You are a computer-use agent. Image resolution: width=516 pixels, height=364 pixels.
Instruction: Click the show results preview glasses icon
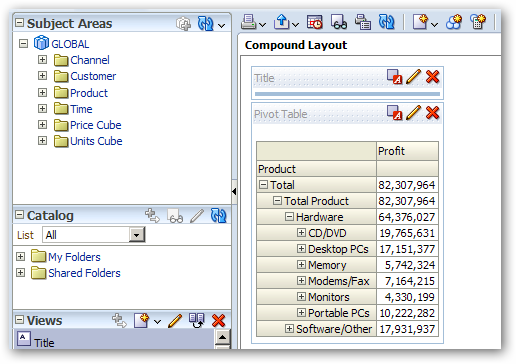(x=339, y=22)
